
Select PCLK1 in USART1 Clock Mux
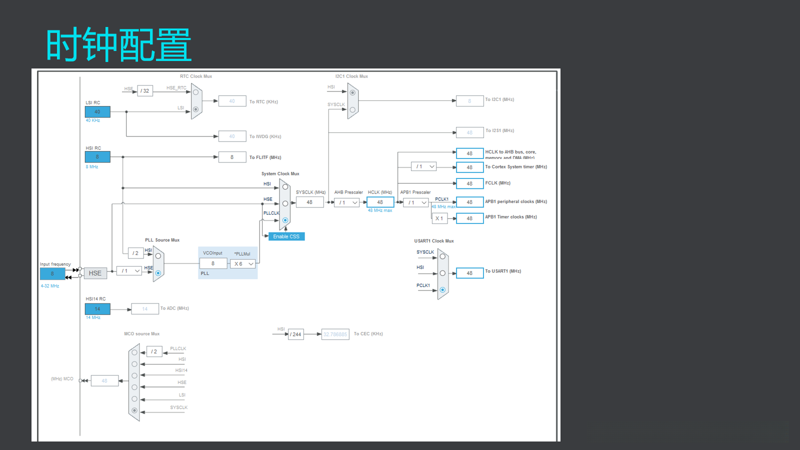coord(442,290)
